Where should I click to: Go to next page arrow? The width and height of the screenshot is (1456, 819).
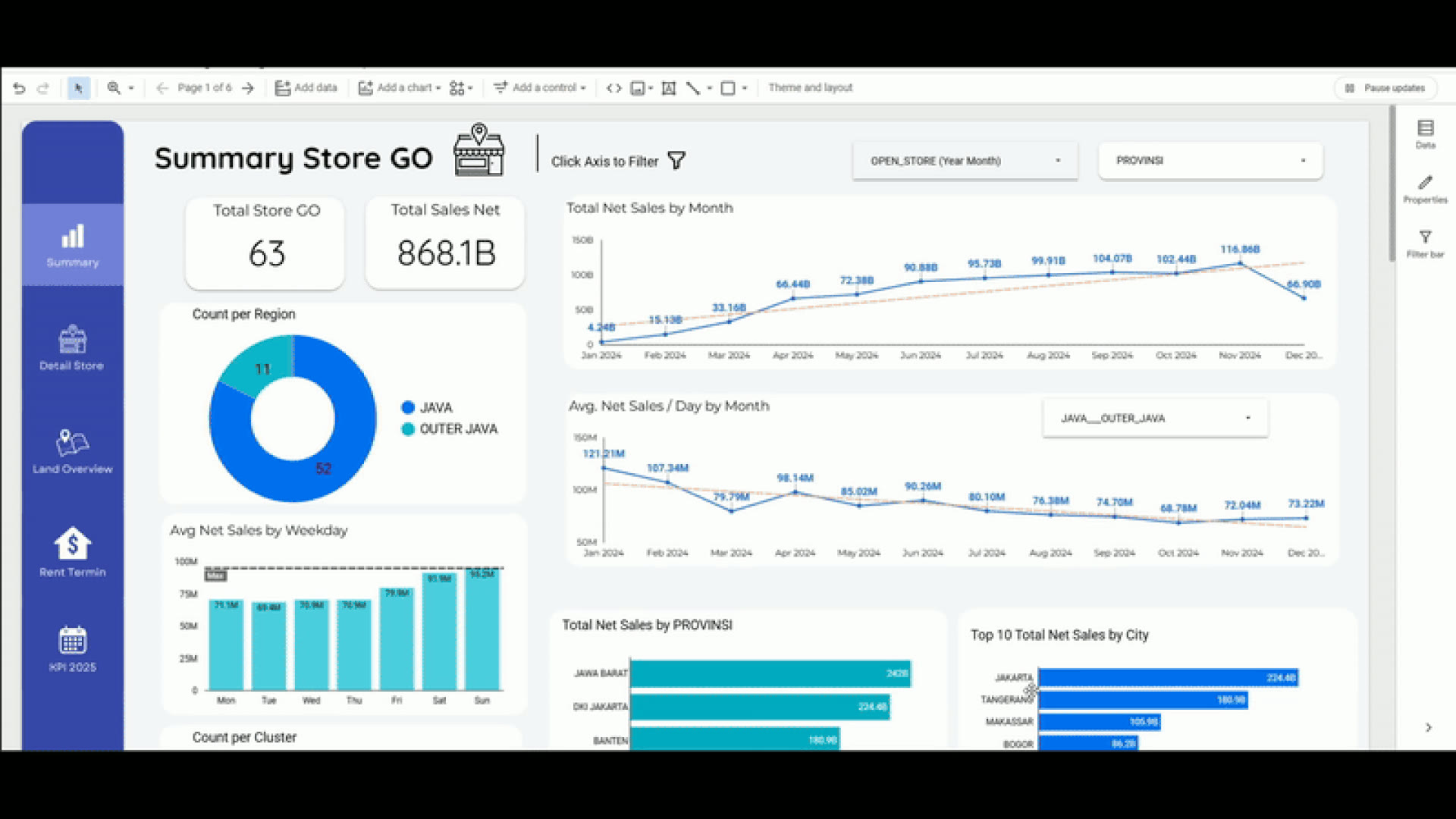248,88
